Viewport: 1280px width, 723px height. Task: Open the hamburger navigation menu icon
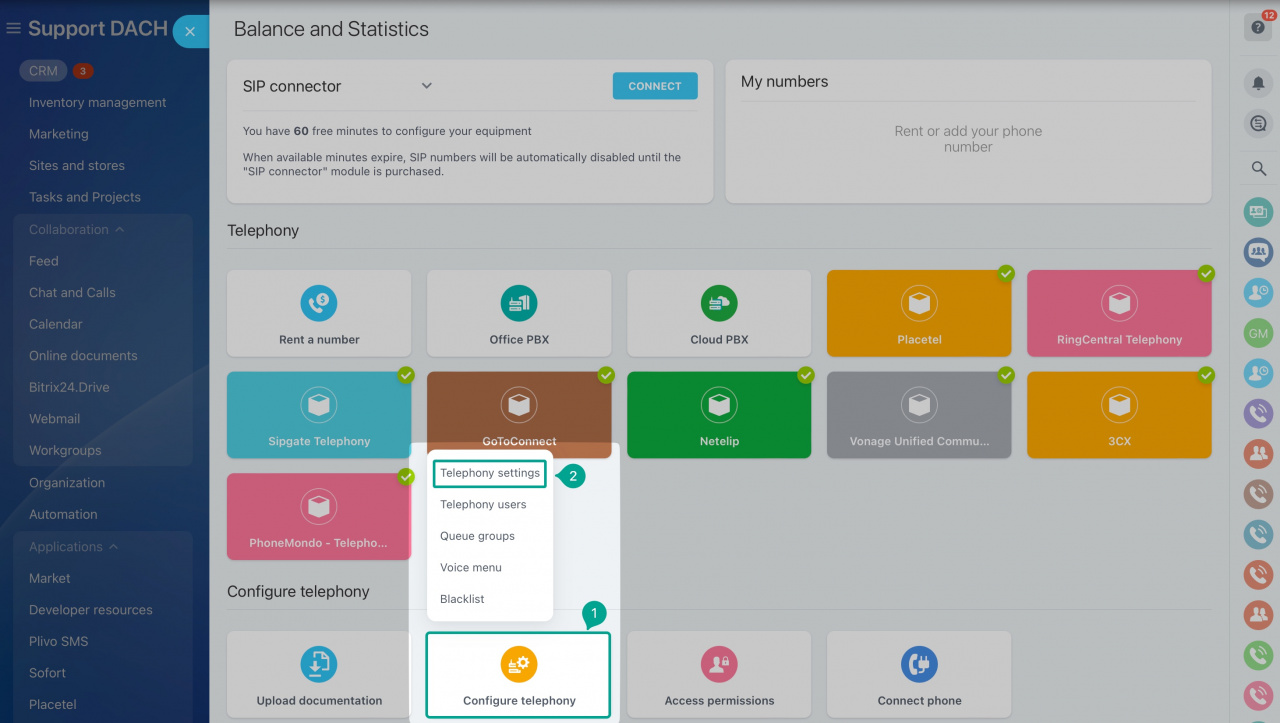[x=13, y=28]
